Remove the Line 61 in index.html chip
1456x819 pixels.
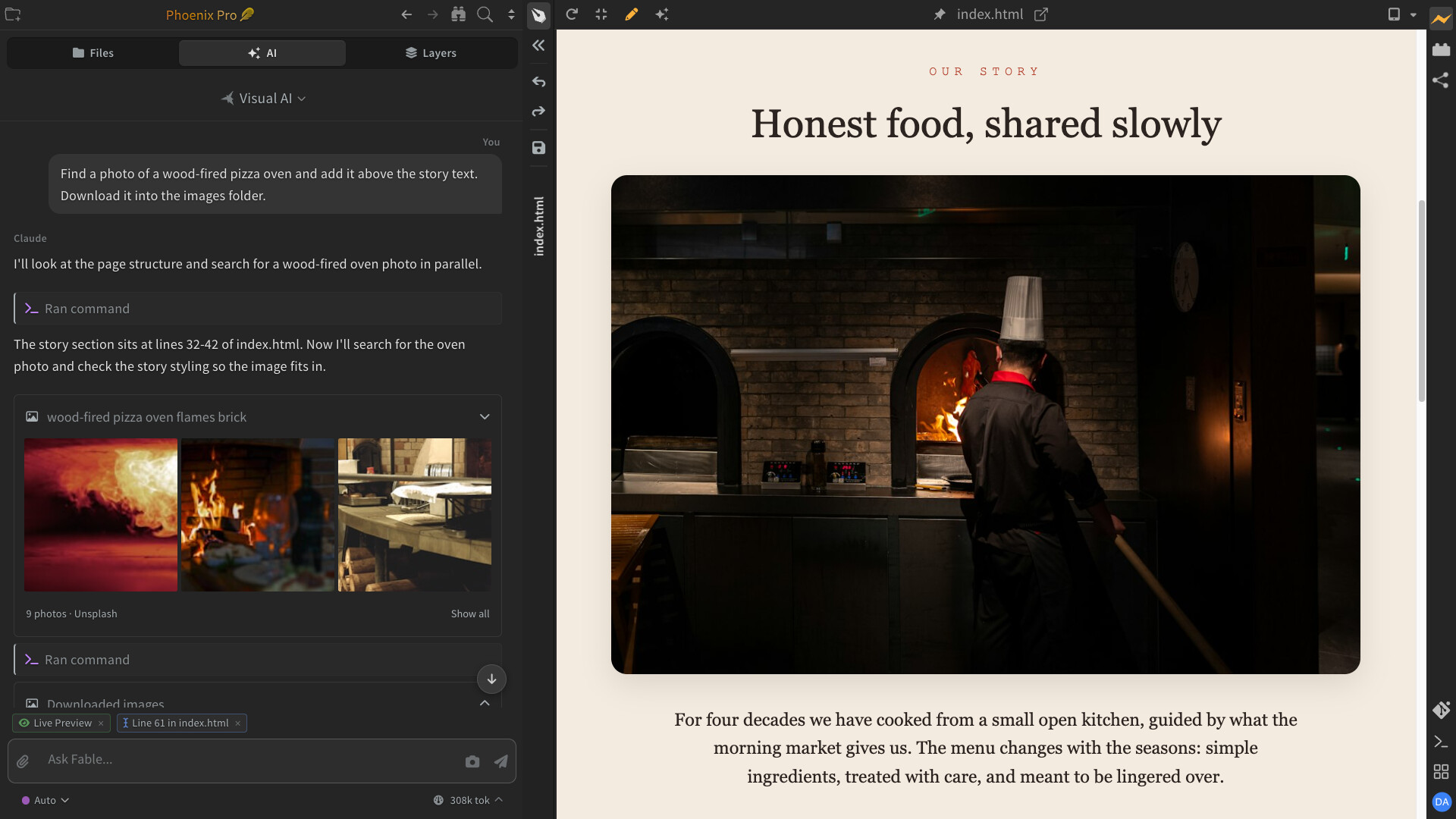238,723
